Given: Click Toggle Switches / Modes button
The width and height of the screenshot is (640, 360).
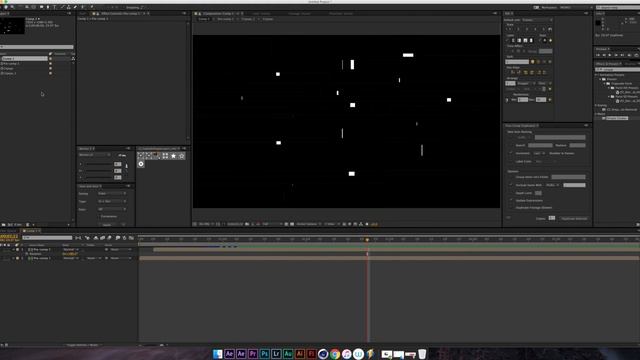Looking at the screenshot, I should coord(82,345).
